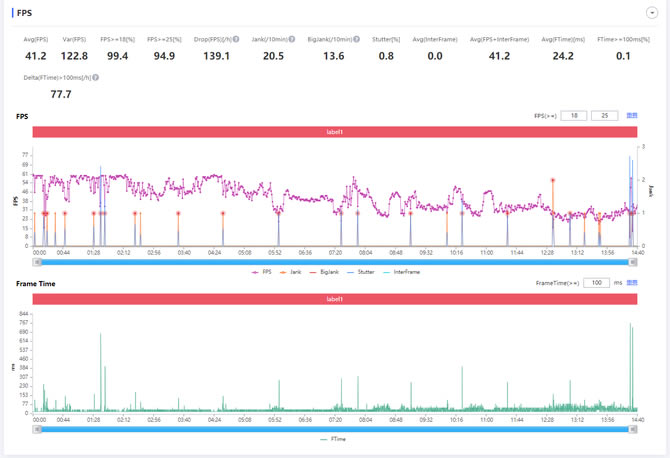Click label1 bar above FPS chart

[x=334, y=132]
